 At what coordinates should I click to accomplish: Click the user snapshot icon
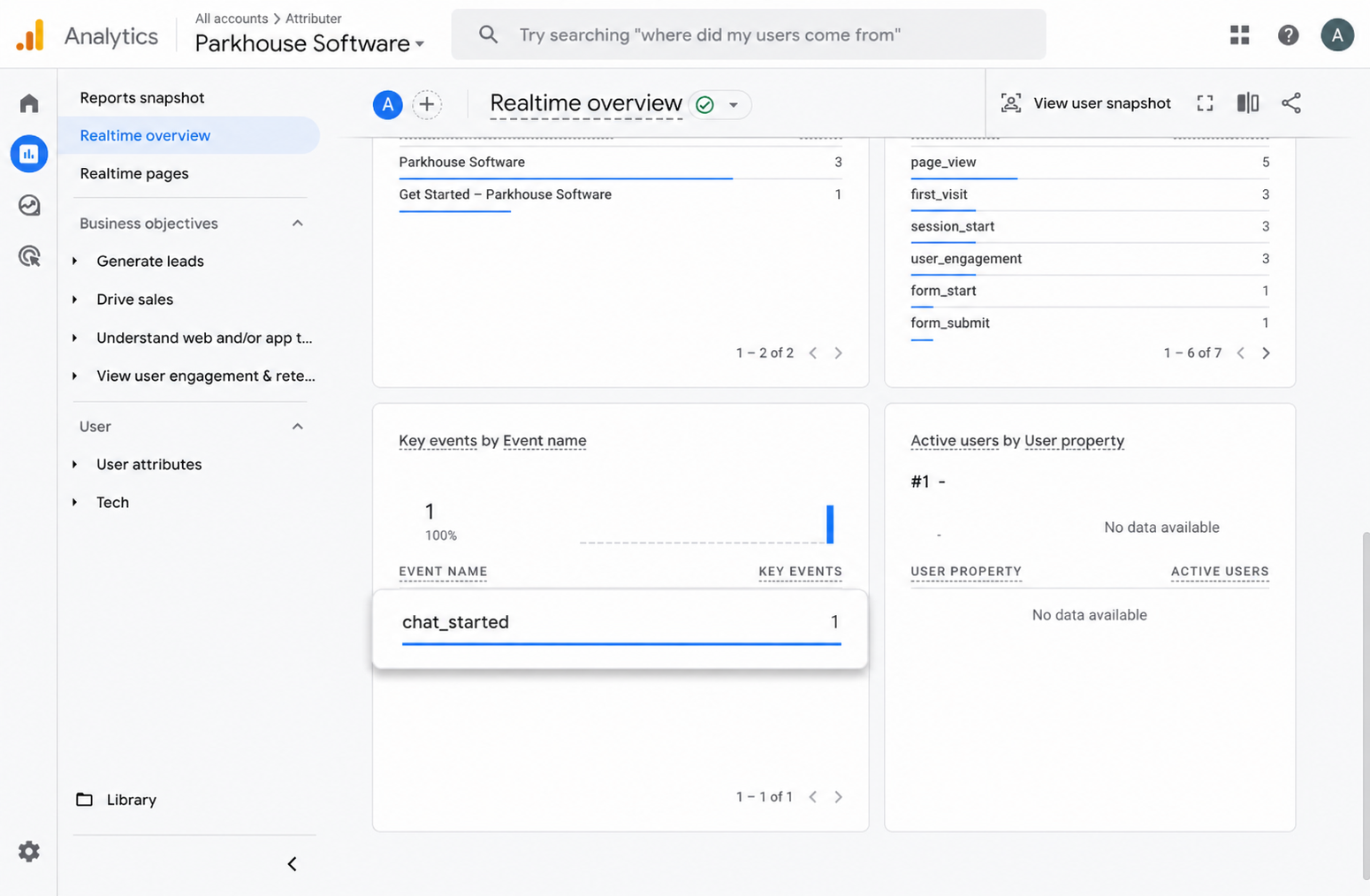click(1011, 103)
